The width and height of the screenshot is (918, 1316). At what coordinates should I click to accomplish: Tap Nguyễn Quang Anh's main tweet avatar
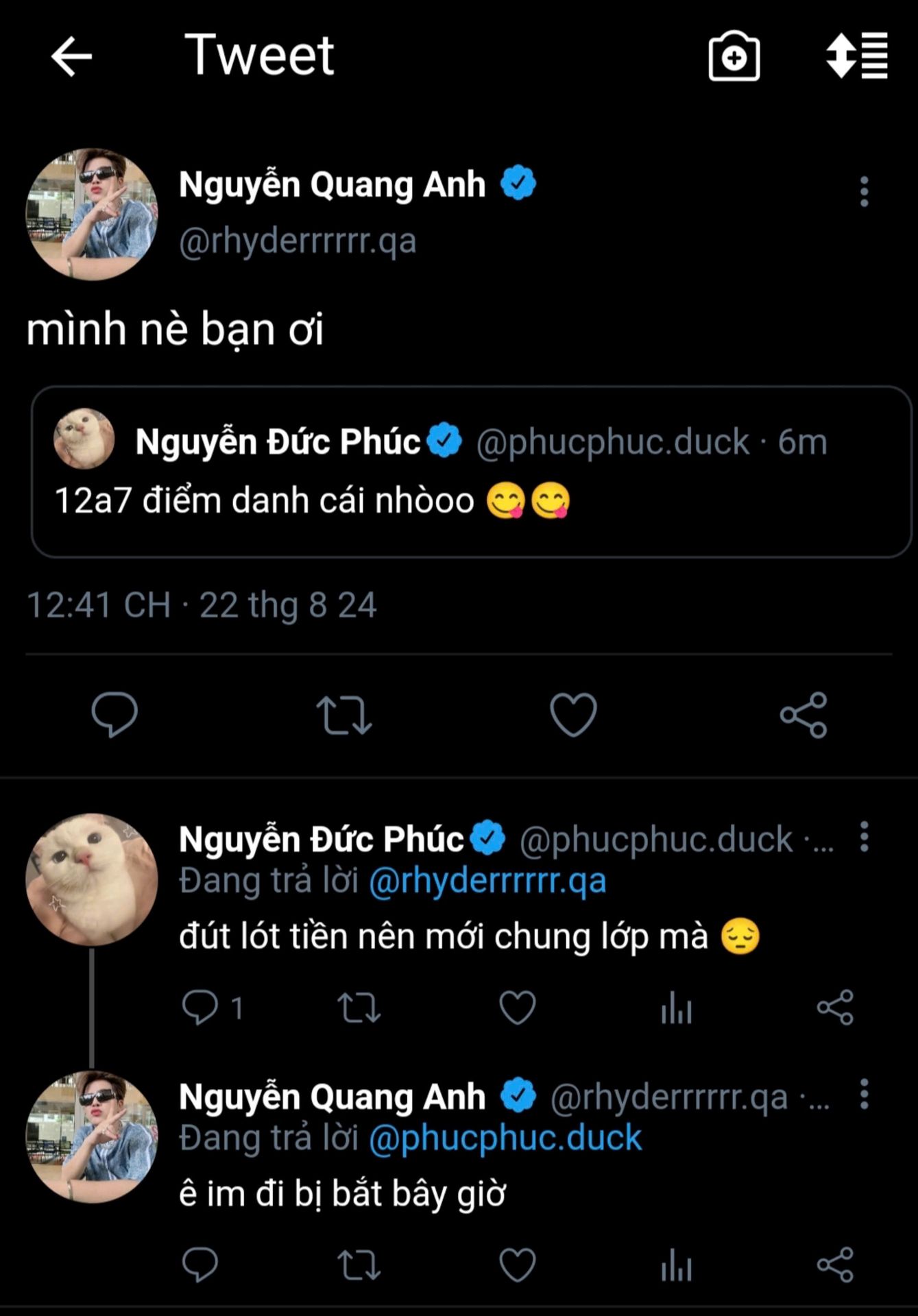92,215
